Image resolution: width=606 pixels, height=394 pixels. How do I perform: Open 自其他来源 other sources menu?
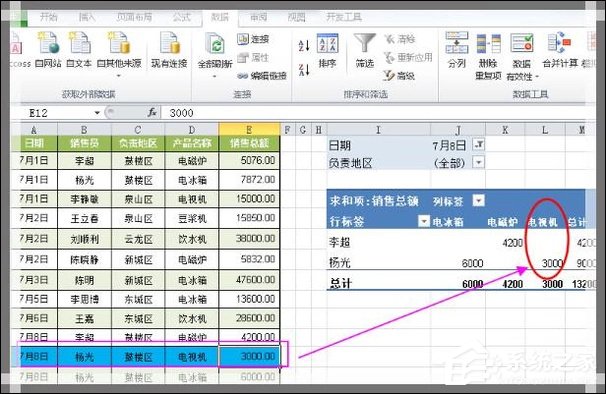119,54
